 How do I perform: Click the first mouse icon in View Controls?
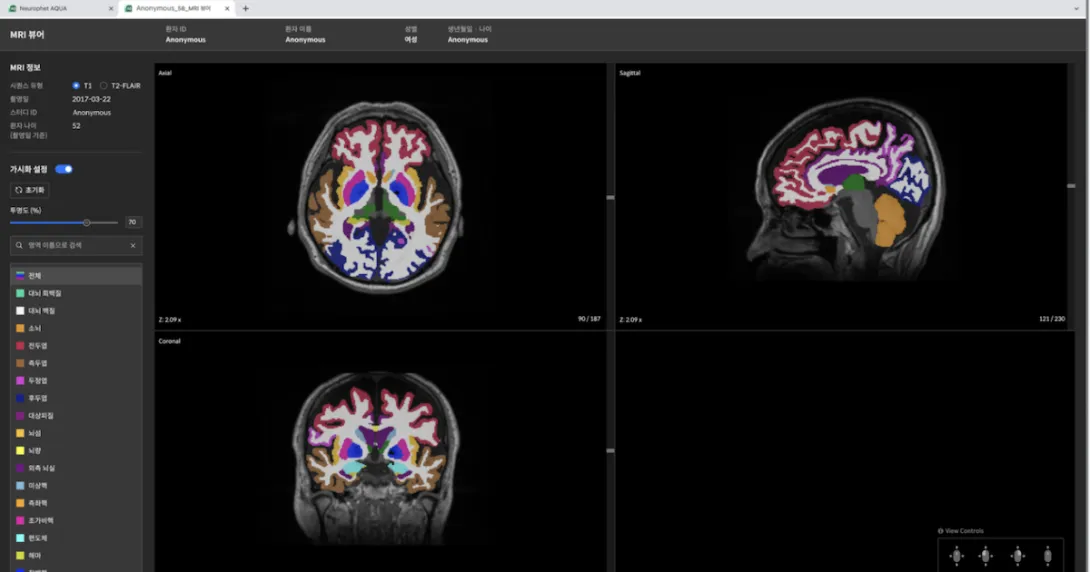coord(956,556)
